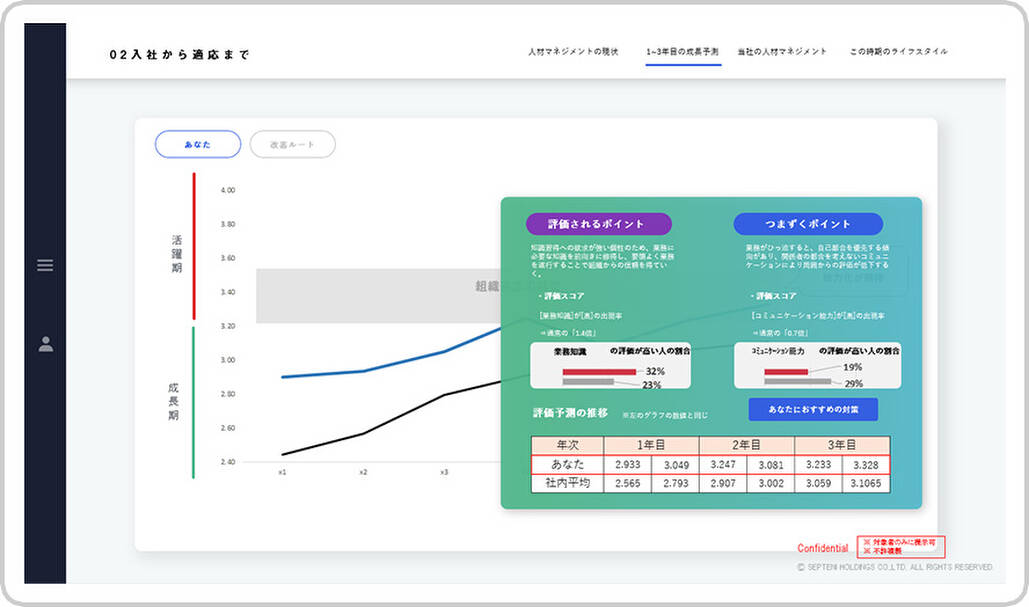
Task: Click the 社内平均 row label in table
Action: point(568,483)
